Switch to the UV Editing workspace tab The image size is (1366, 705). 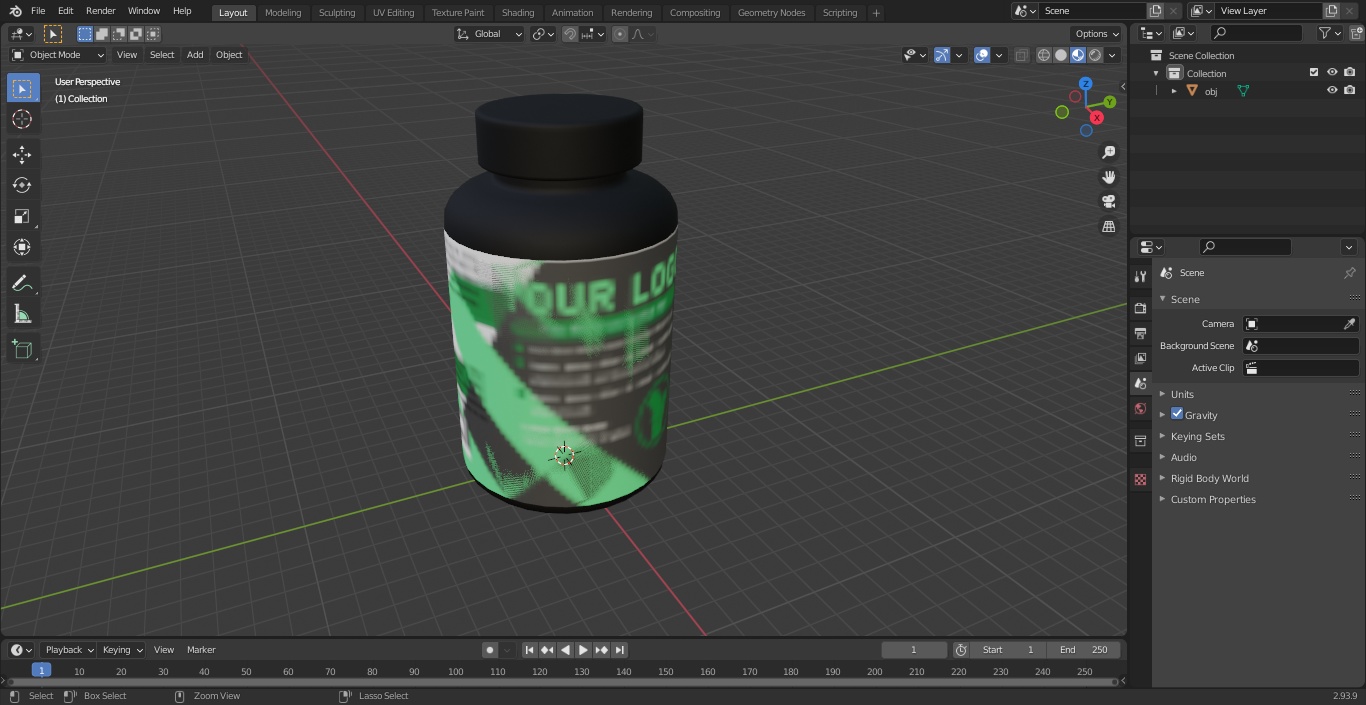point(393,13)
